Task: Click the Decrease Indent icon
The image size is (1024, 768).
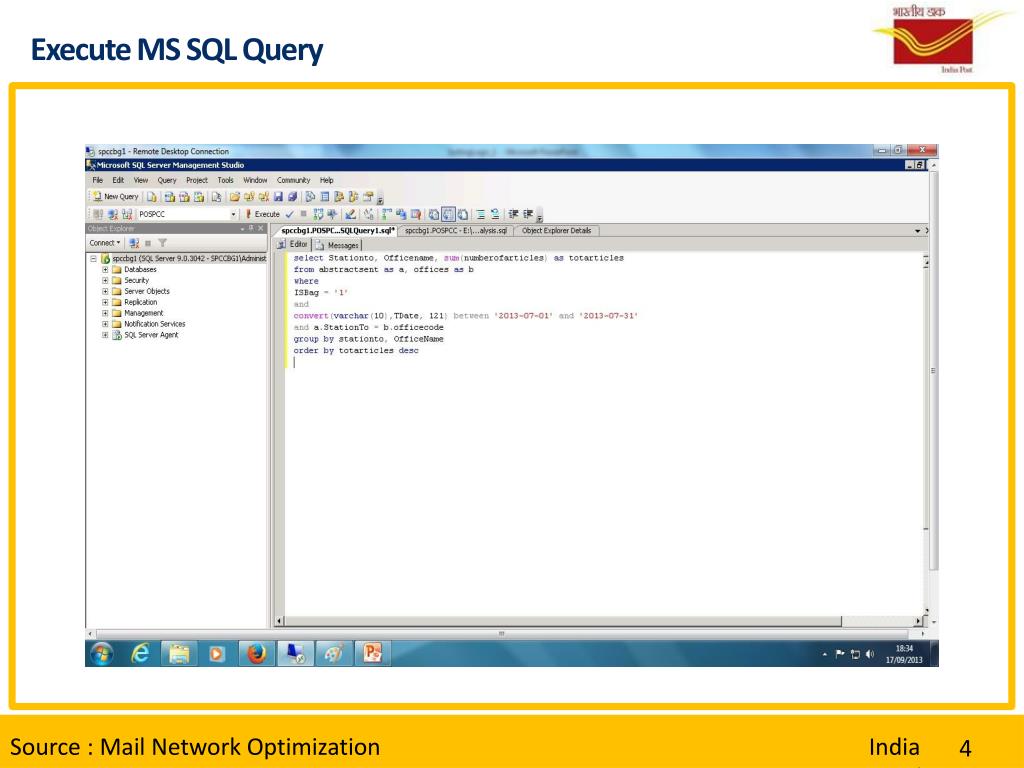Action: click(x=513, y=214)
